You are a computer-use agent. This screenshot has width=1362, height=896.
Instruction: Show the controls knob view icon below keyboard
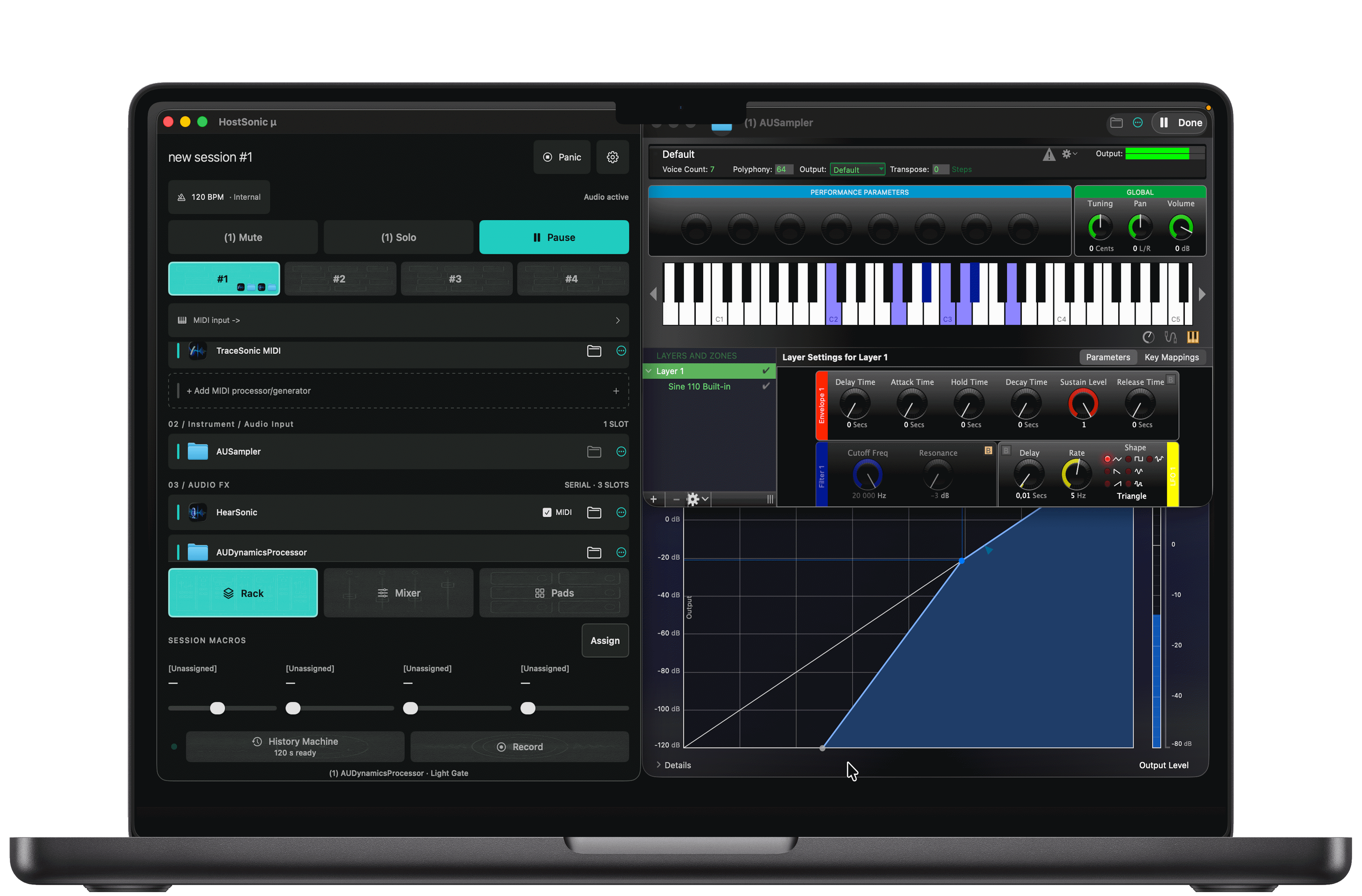1148,337
